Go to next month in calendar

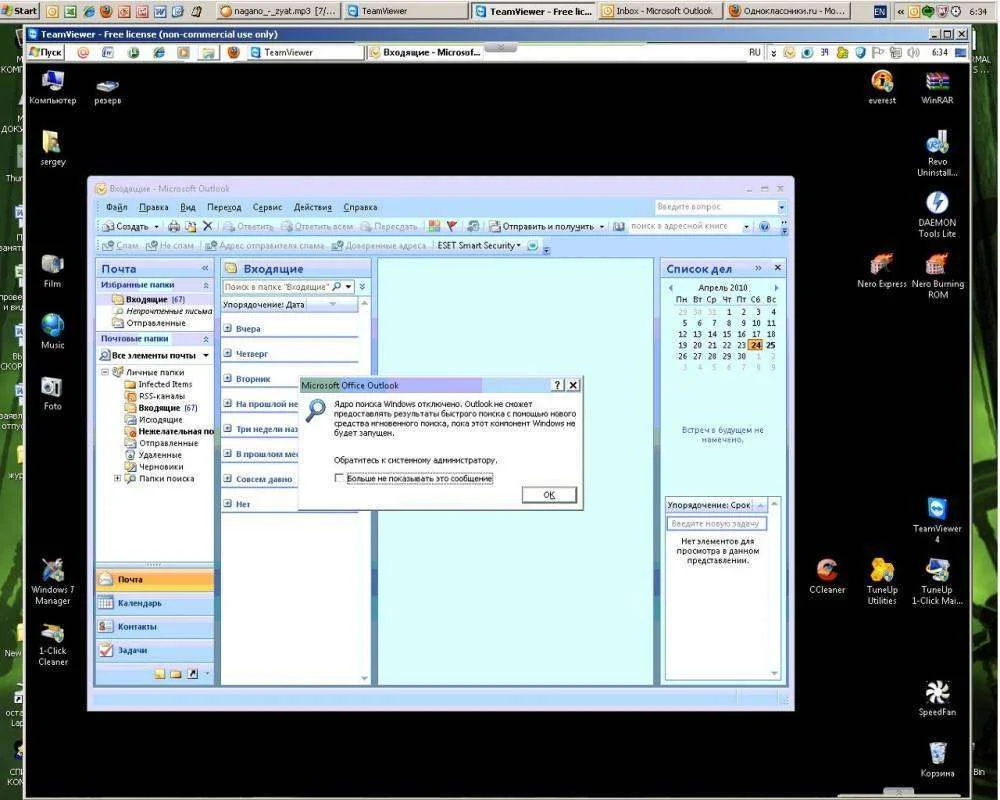[x=776, y=288]
